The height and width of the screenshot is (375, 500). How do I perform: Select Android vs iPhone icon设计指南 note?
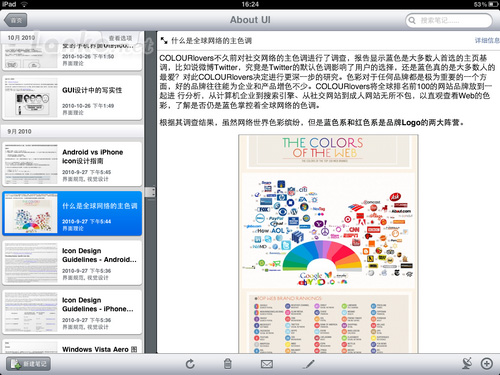72,164
